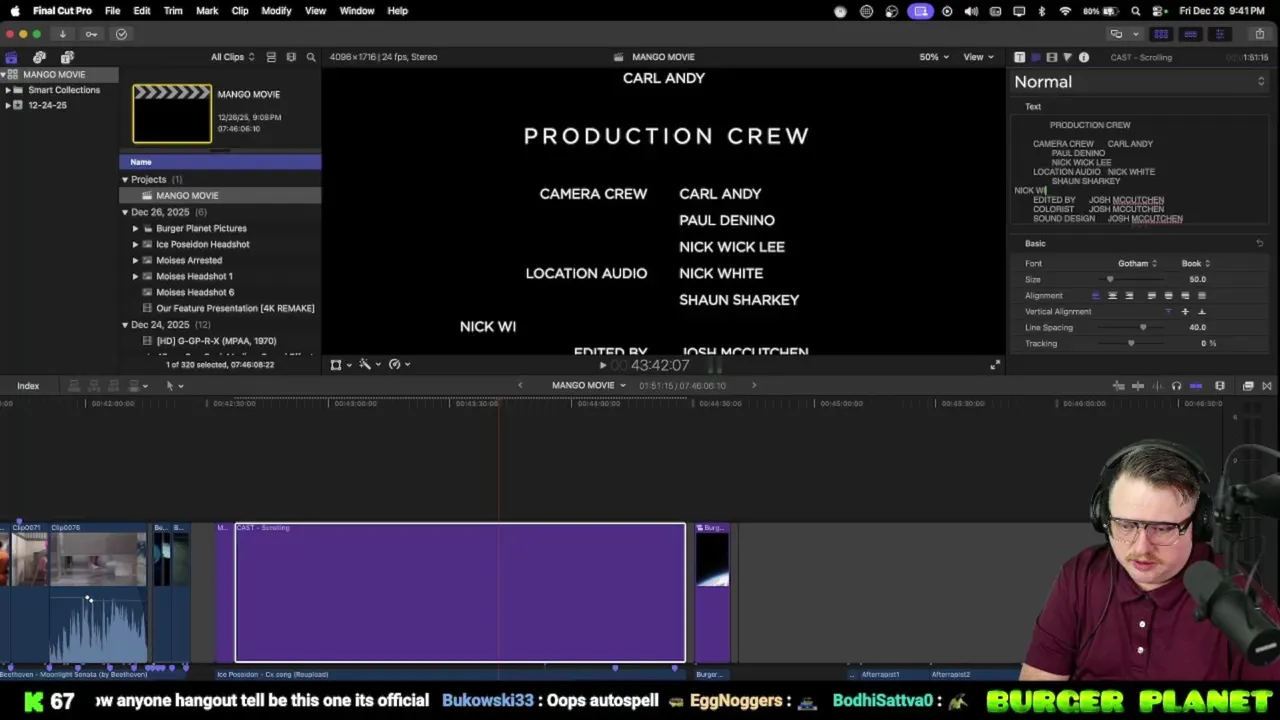Toggle the Timeline panel visibility

tap(1190, 34)
